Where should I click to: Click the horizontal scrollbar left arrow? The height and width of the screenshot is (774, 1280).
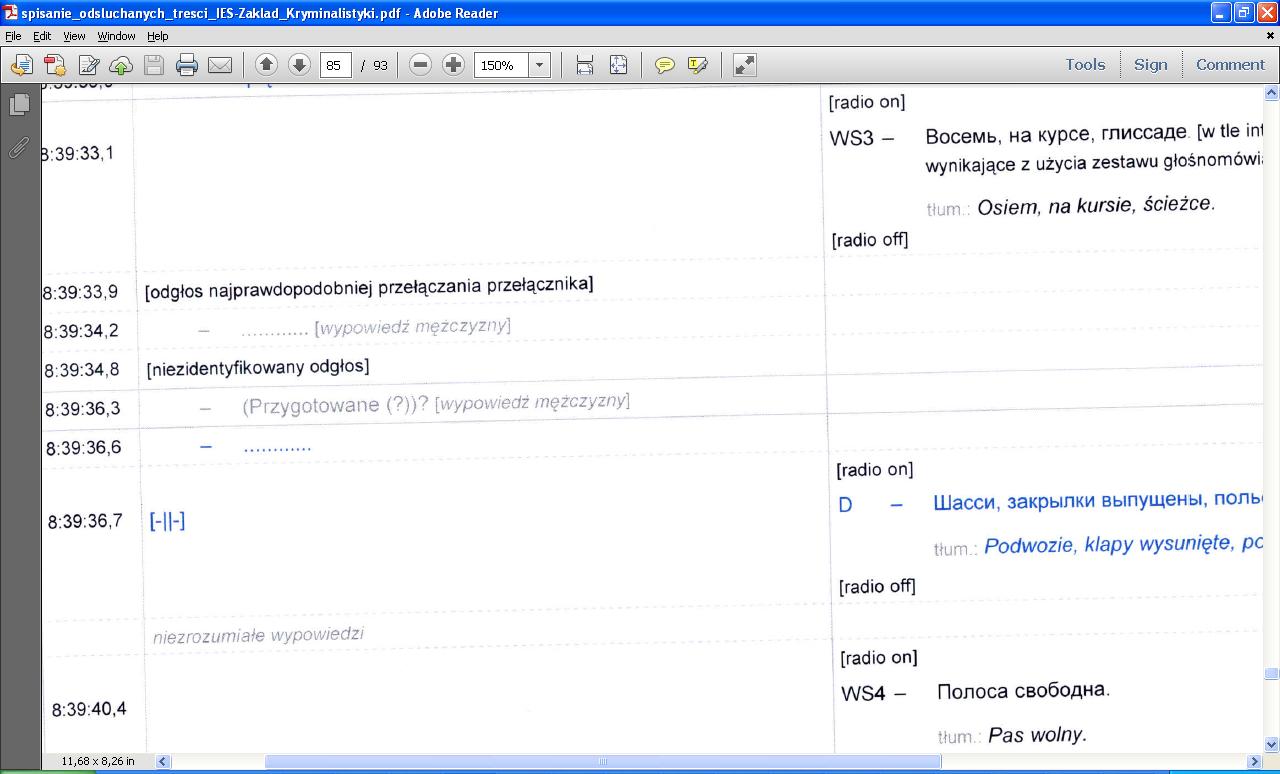click(x=163, y=761)
